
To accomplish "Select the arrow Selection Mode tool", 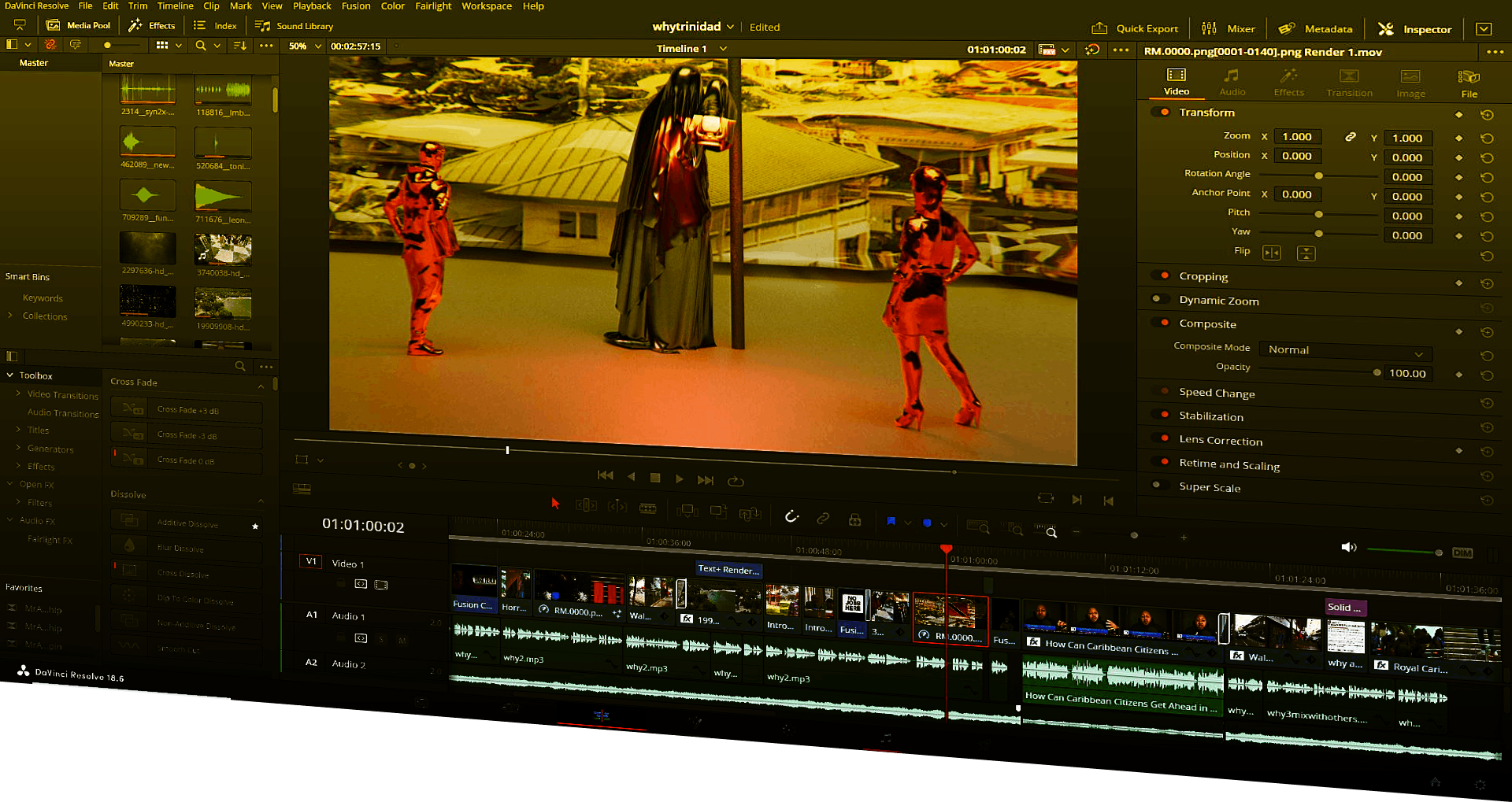I will [x=555, y=503].
